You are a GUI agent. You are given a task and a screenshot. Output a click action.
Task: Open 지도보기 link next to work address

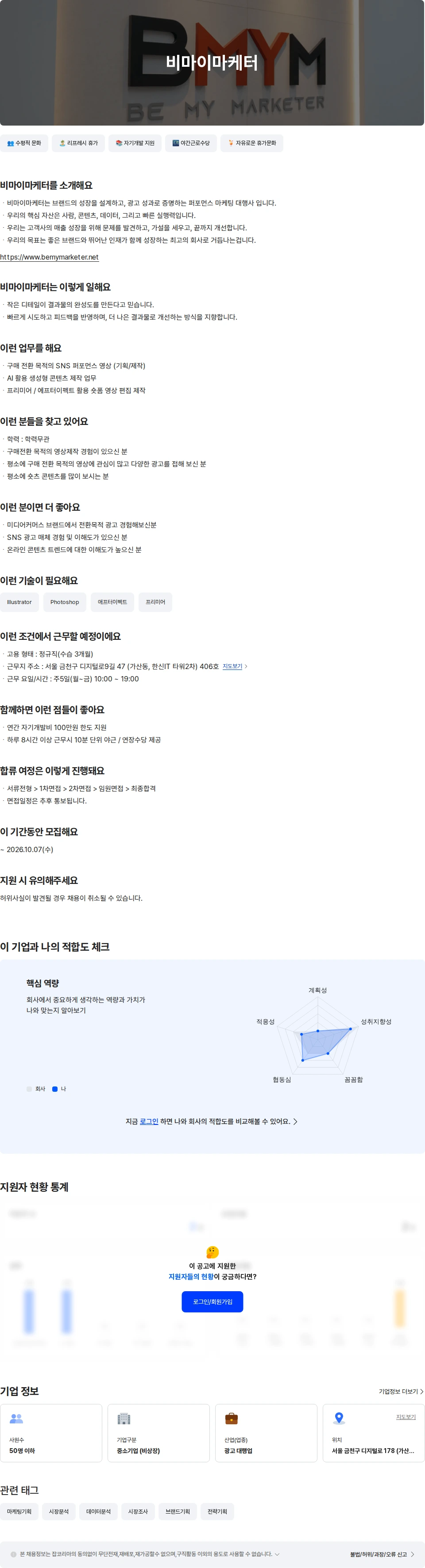click(232, 666)
